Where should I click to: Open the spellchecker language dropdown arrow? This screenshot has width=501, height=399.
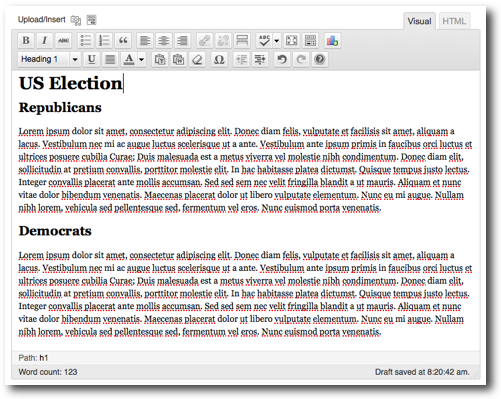coord(277,41)
